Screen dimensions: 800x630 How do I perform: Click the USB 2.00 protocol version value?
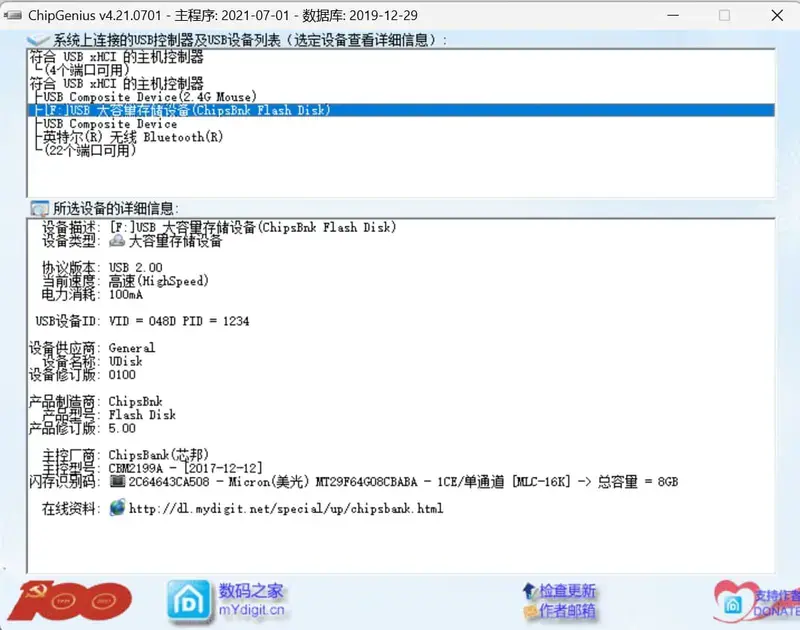click(136, 267)
